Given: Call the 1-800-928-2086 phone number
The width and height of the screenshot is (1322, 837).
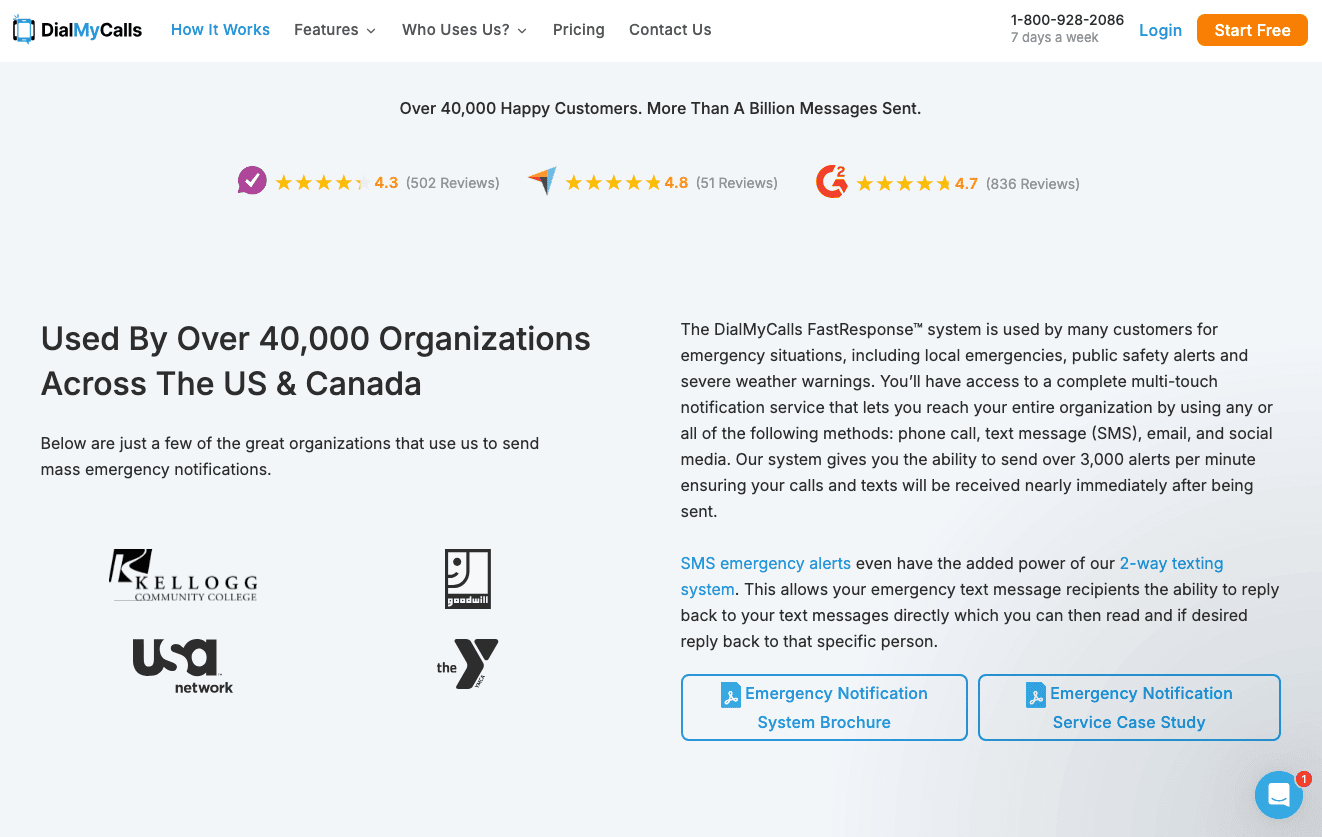Looking at the screenshot, I should [1067, 20].
